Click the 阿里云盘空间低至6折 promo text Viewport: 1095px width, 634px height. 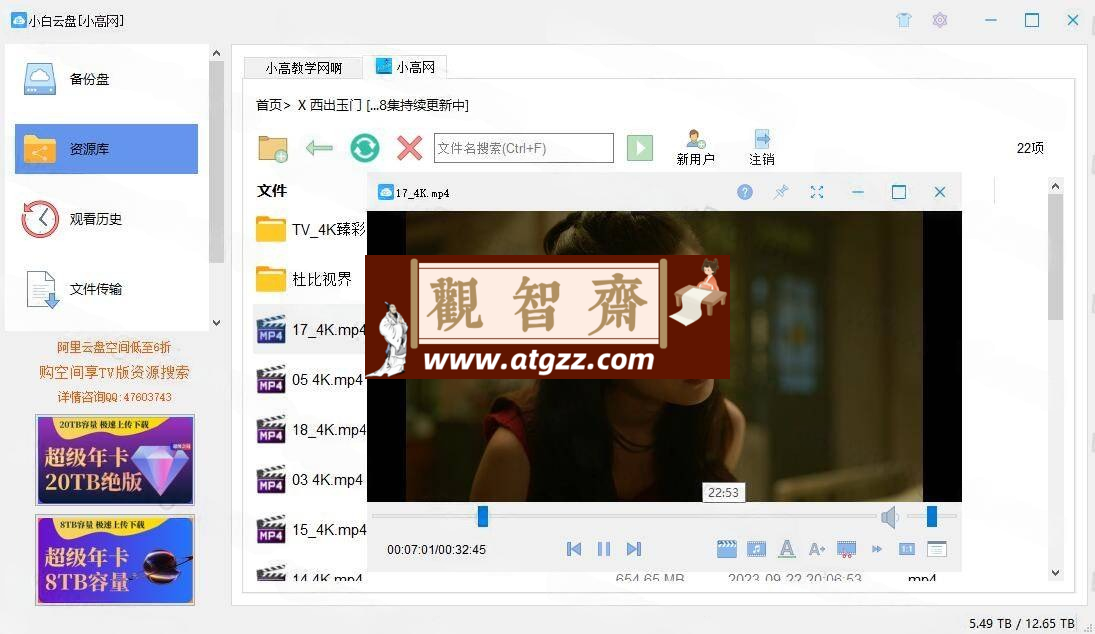(x=114, y=348)
